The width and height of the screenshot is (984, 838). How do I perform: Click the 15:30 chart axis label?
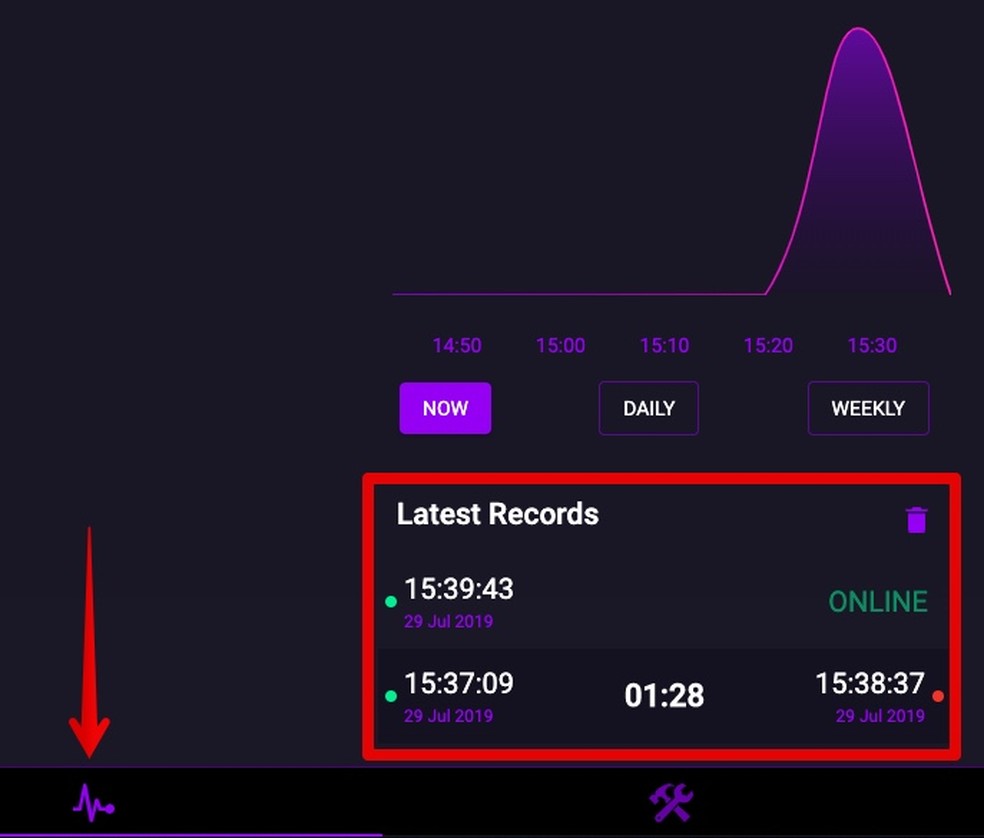pos(872,346)
